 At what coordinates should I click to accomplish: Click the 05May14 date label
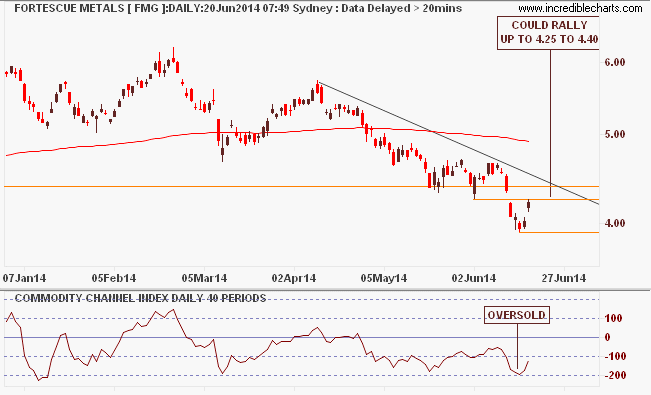[384, 278]
